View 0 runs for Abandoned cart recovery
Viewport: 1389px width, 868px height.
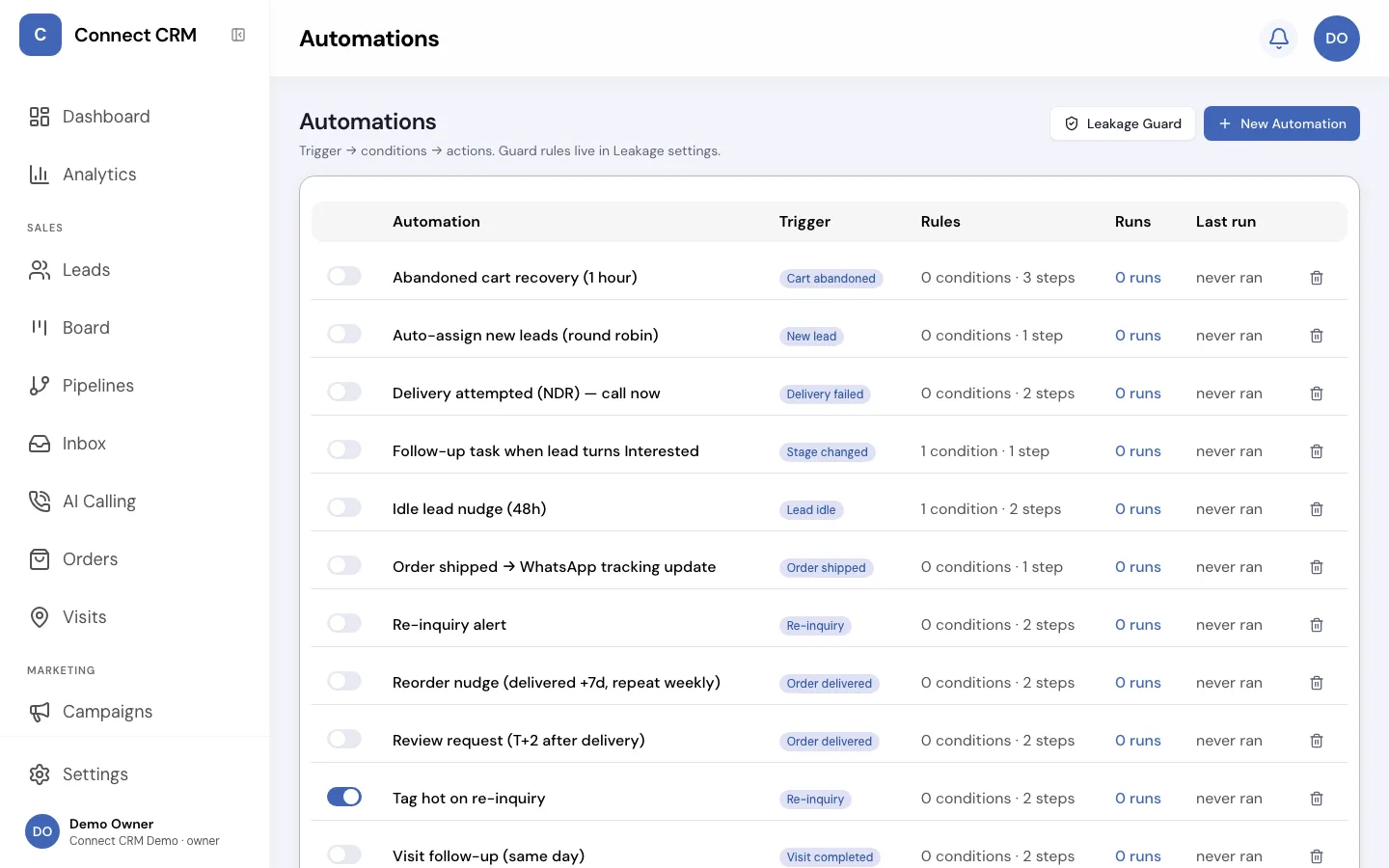click(1138, 278)
